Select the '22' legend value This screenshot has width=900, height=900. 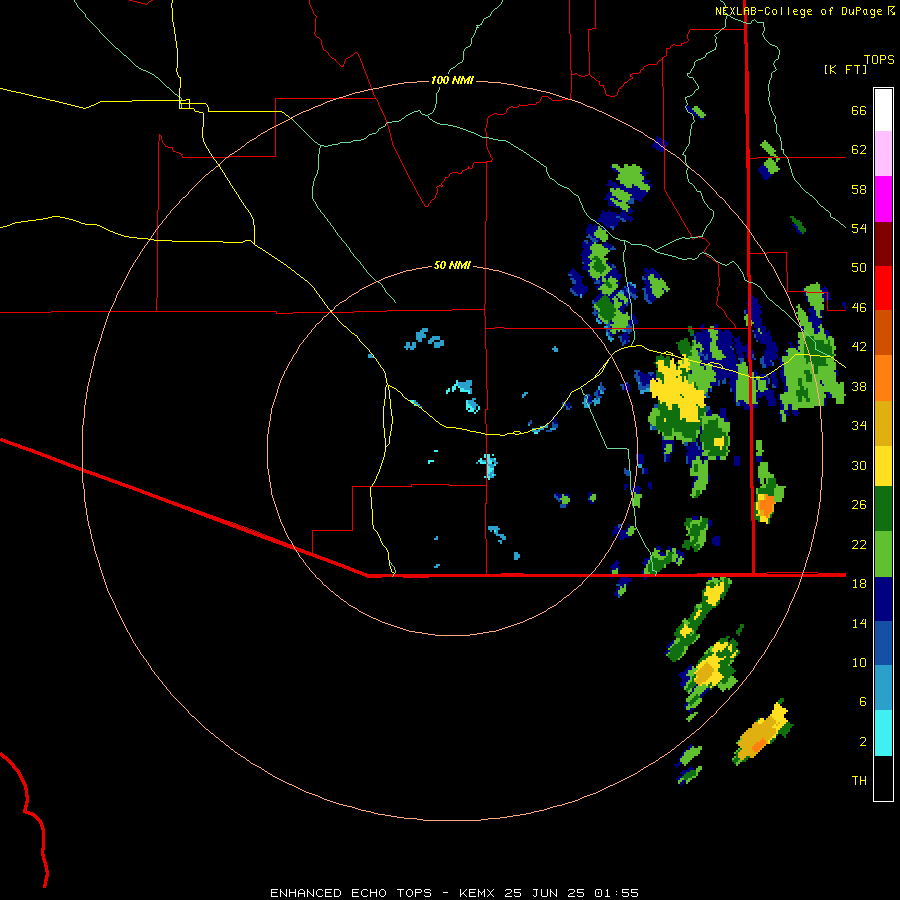[859, 544]
